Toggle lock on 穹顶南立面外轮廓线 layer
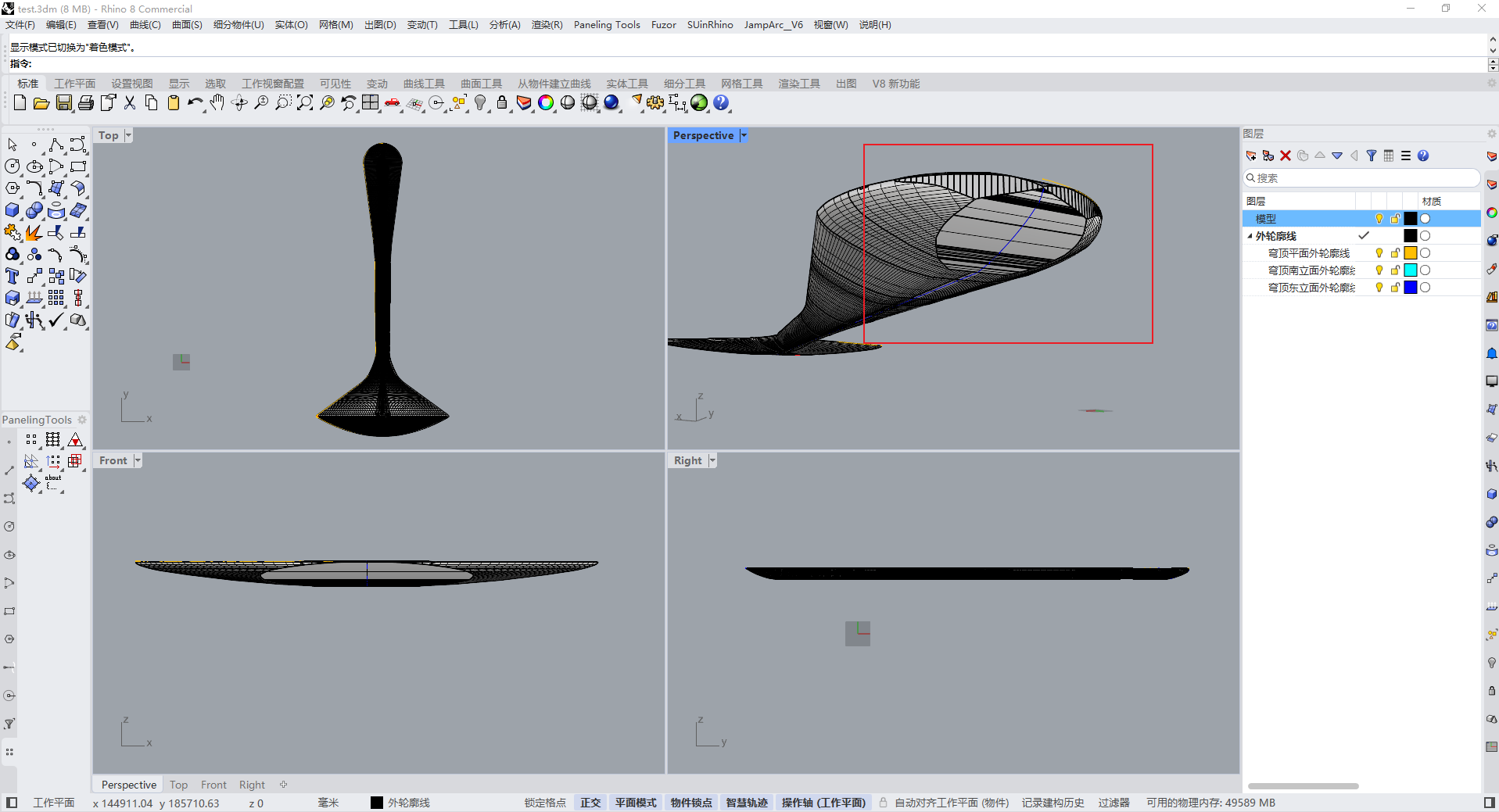Viewport: 1499px width, 812px height. [1395, 270]
